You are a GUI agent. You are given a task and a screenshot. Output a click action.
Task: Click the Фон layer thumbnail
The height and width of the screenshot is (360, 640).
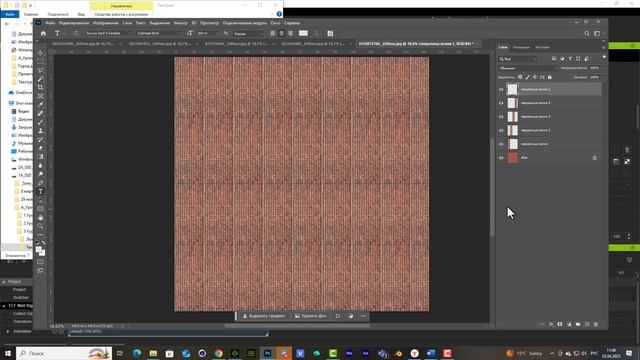tap(512, 158)
